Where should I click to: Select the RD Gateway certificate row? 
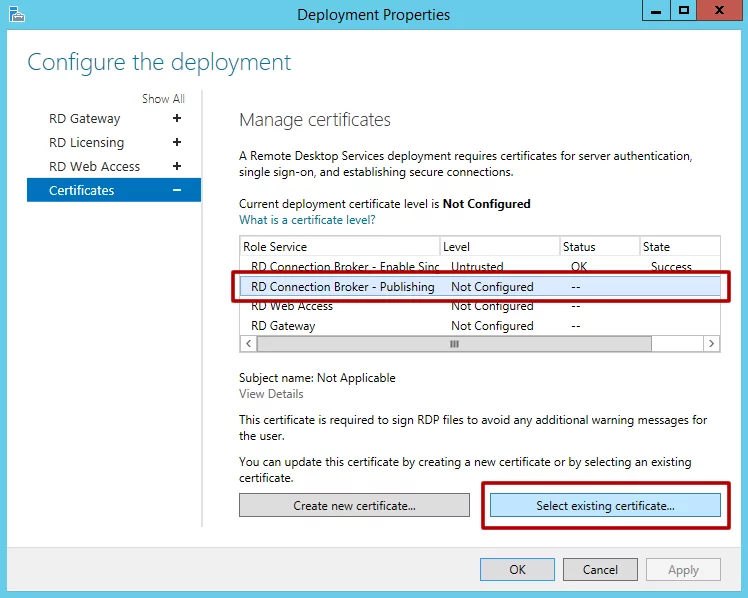click(x=283, y=326)
